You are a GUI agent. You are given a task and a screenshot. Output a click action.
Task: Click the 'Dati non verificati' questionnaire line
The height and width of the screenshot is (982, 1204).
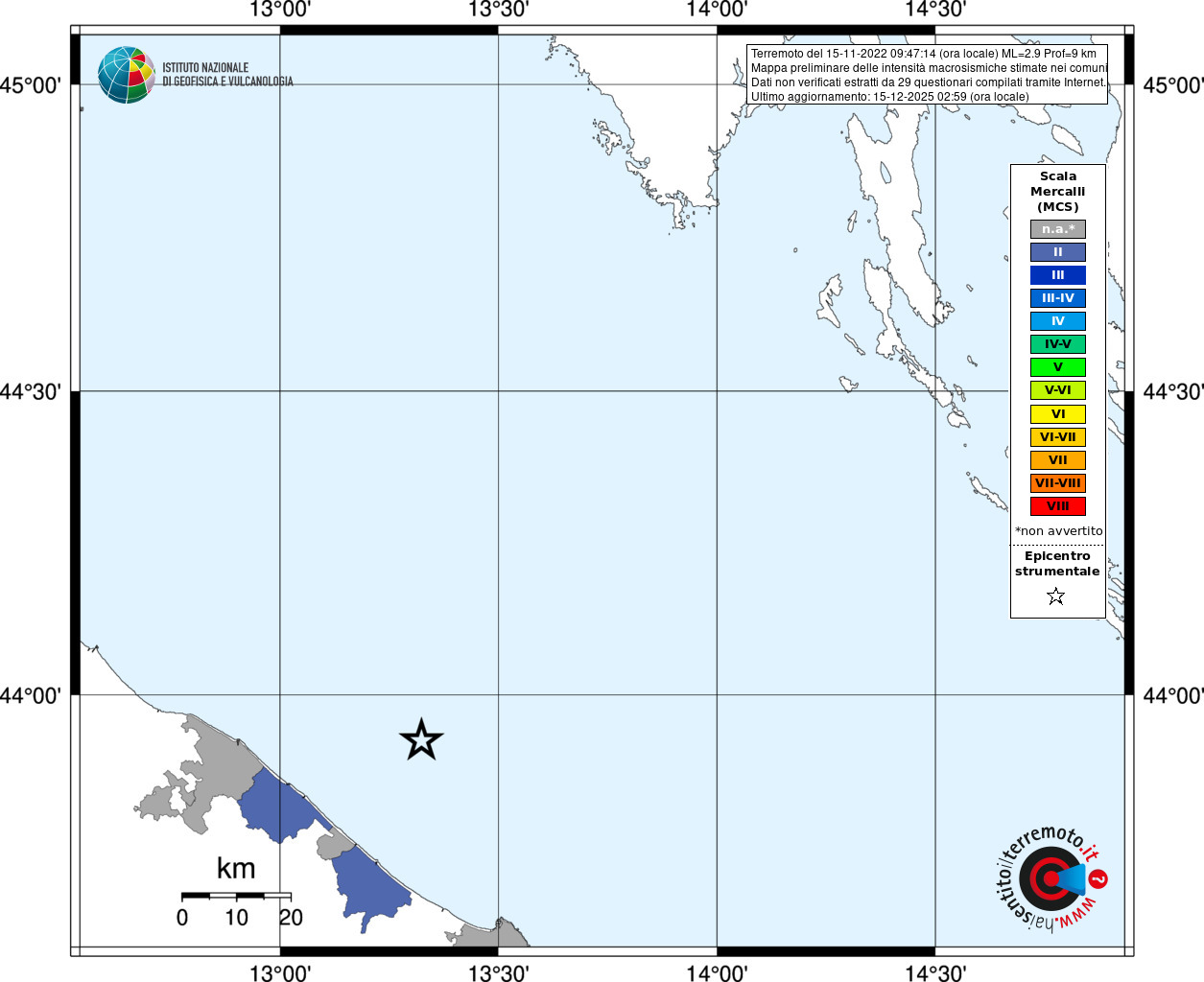click(929, 82)
